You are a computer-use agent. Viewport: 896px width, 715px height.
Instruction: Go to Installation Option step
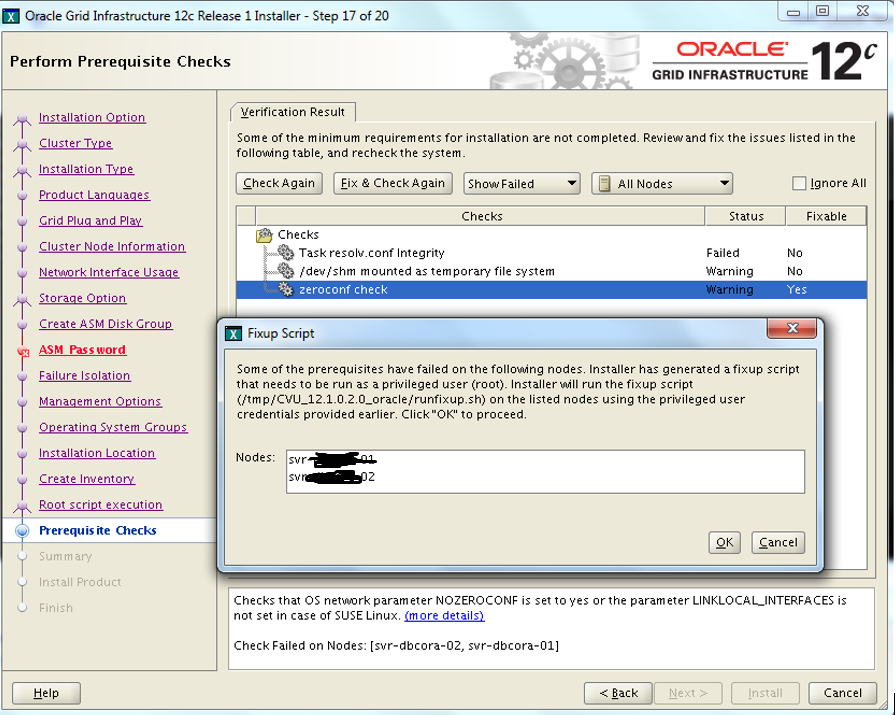tap(92, 117)
